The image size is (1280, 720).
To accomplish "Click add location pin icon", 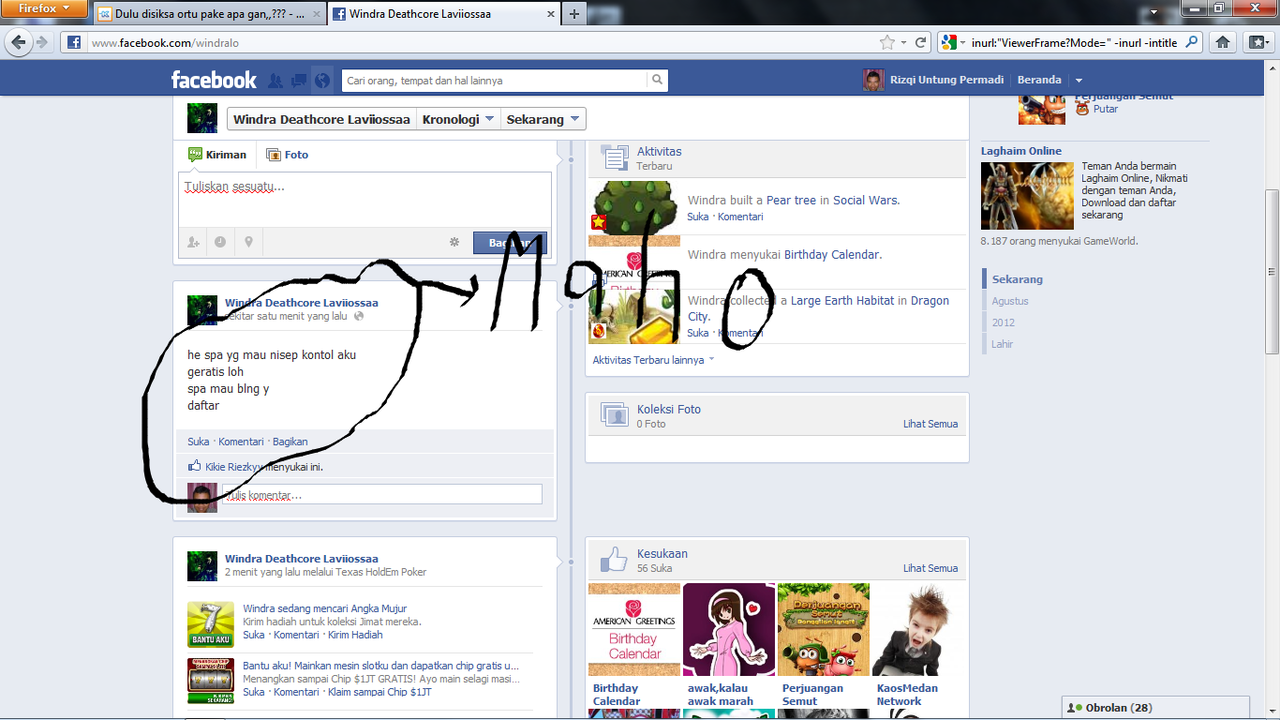I will coord(248,242).
